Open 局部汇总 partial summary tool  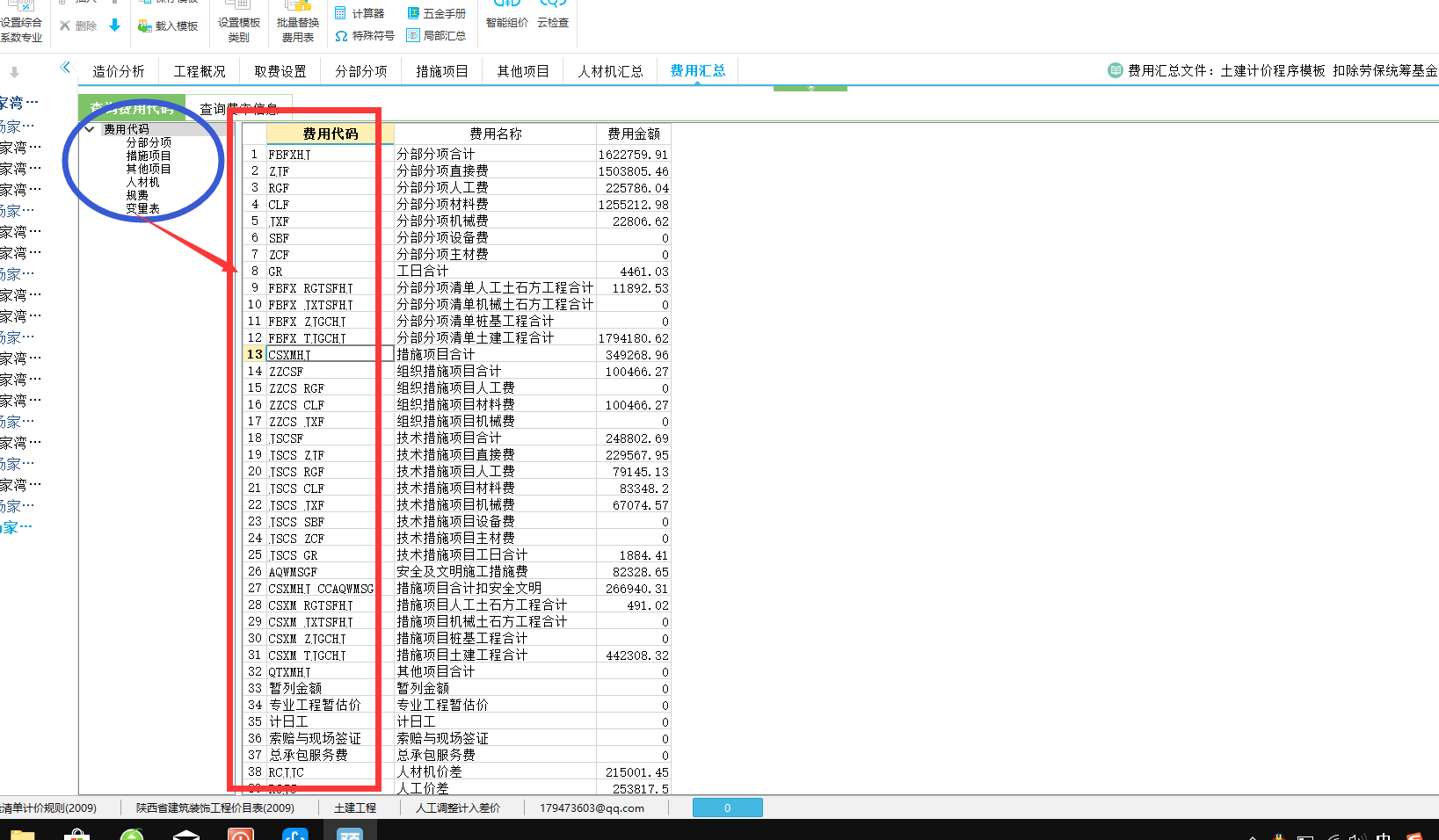436,35
